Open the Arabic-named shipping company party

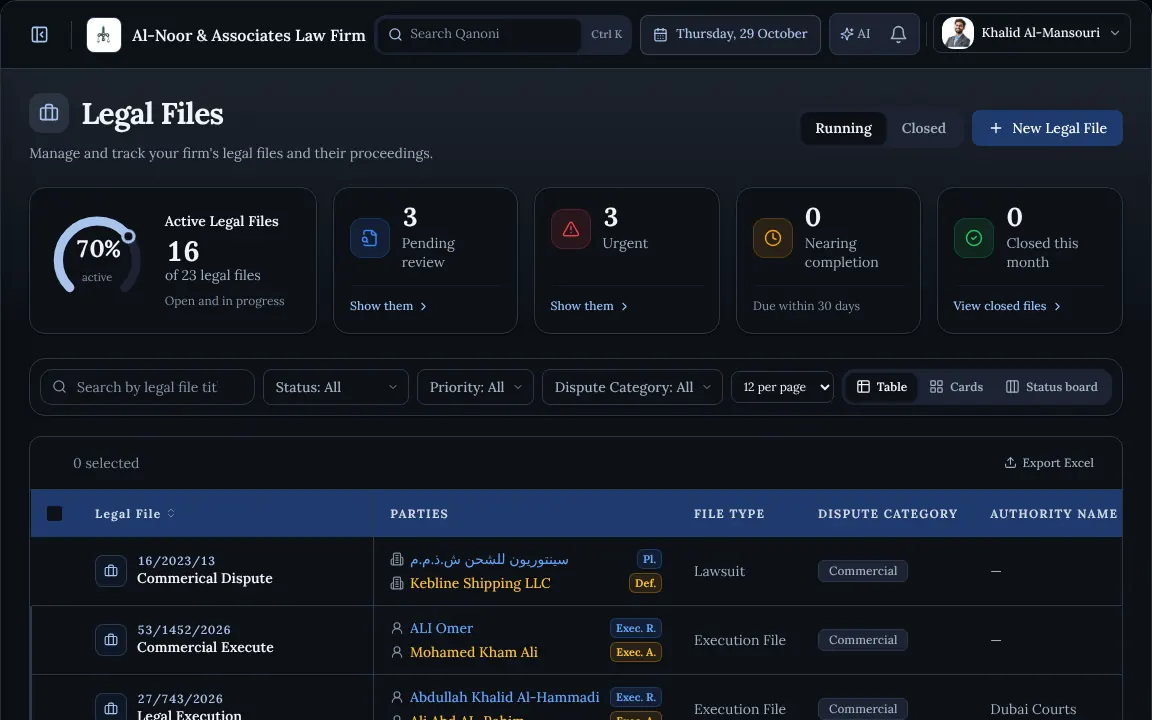[489, 560]
